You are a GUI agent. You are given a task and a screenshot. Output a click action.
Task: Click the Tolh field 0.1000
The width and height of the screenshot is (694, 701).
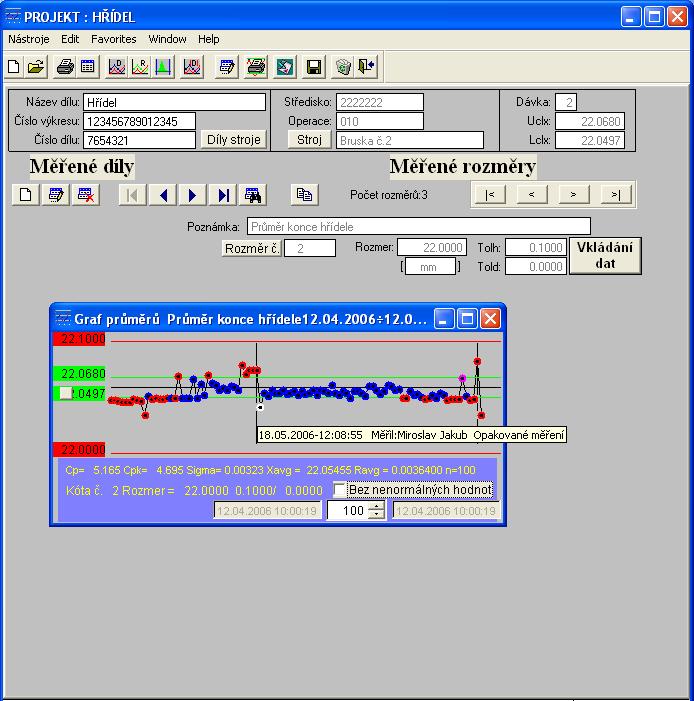coord(536,247)
